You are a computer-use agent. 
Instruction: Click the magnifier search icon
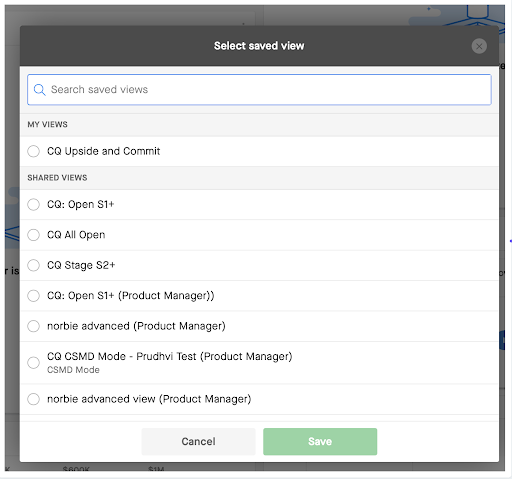[39, 90]
